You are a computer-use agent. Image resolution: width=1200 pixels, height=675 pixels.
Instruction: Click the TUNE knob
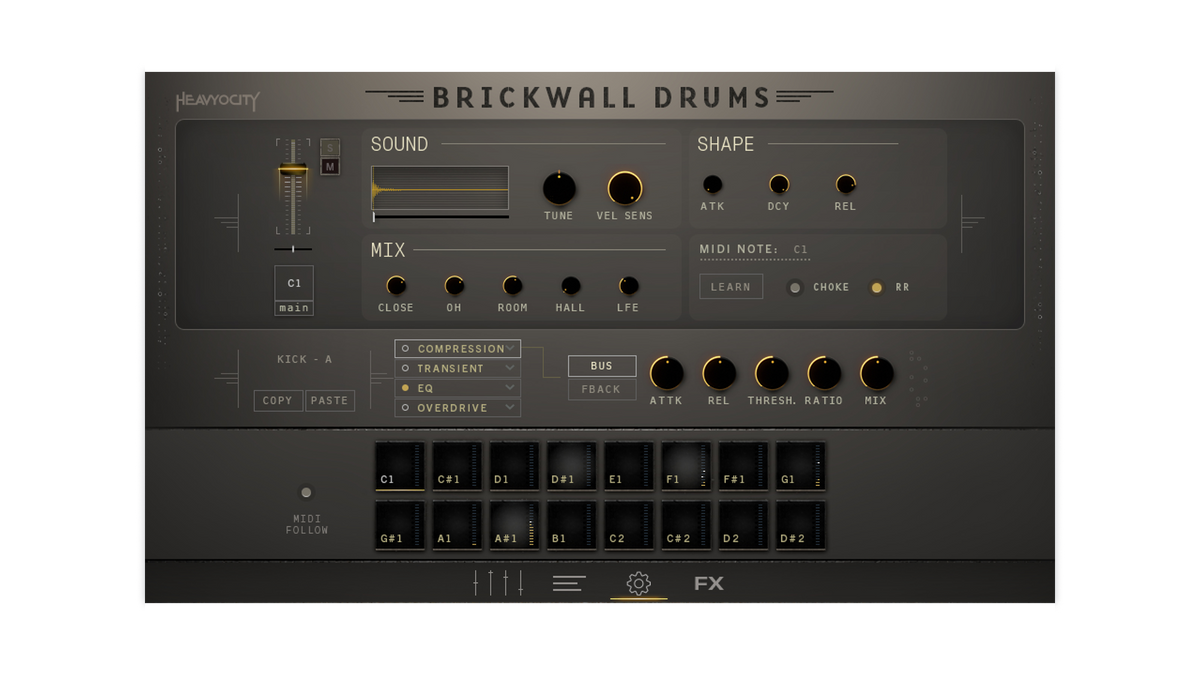click(x=559, y=188)
